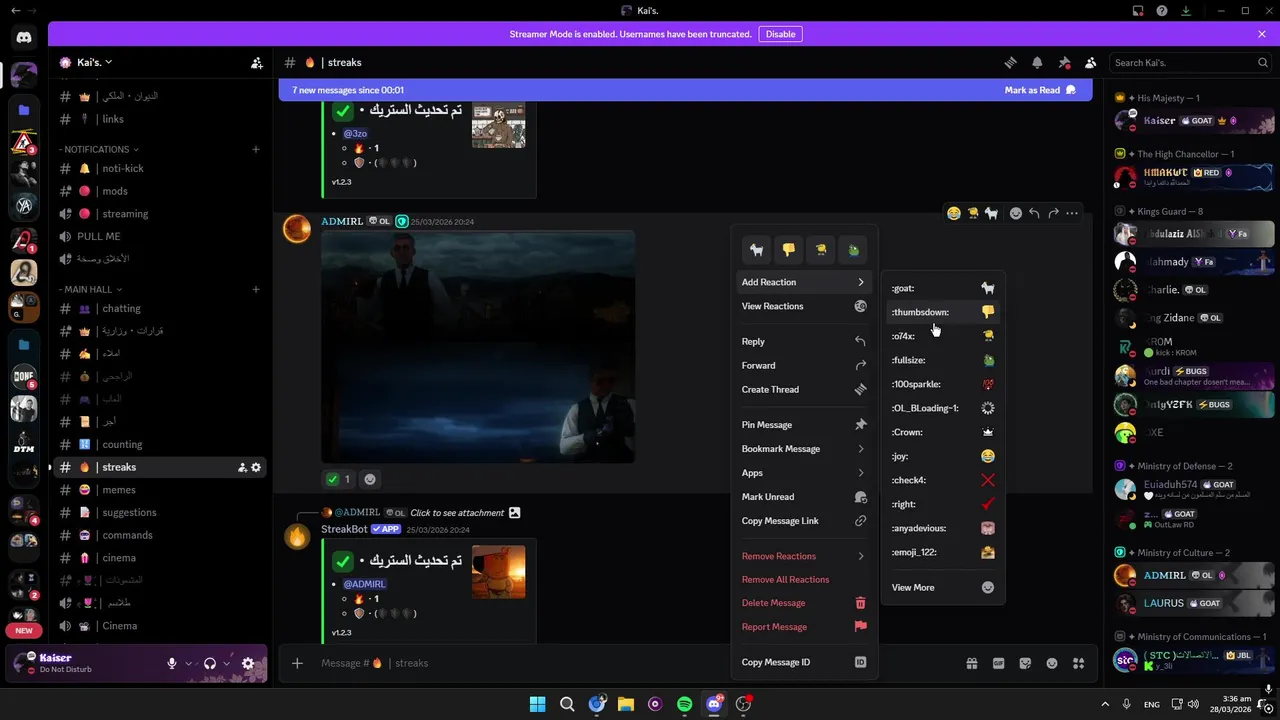
Task: Open microphone input options arrow
Action: pos(188,663)
